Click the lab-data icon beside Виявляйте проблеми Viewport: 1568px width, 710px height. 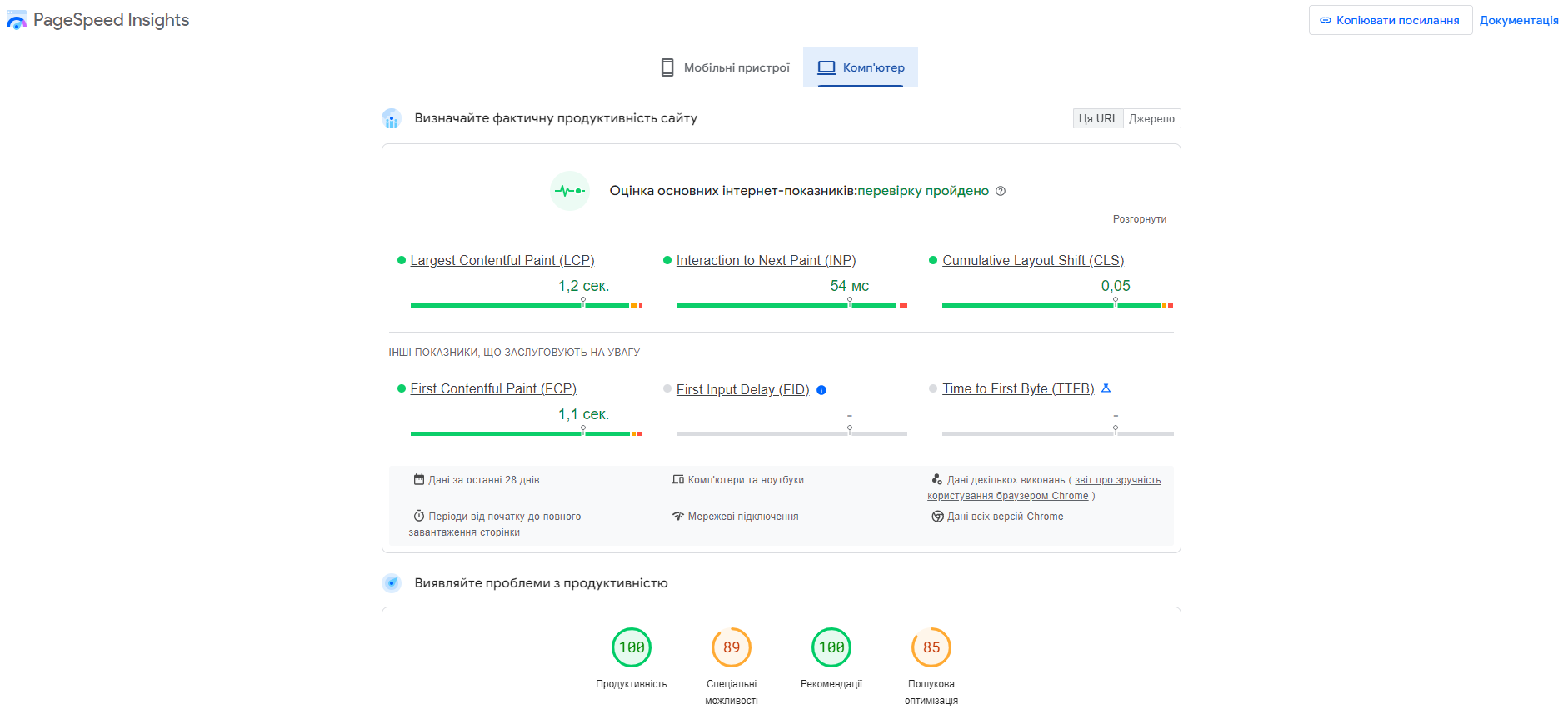(x=392, y=583)
